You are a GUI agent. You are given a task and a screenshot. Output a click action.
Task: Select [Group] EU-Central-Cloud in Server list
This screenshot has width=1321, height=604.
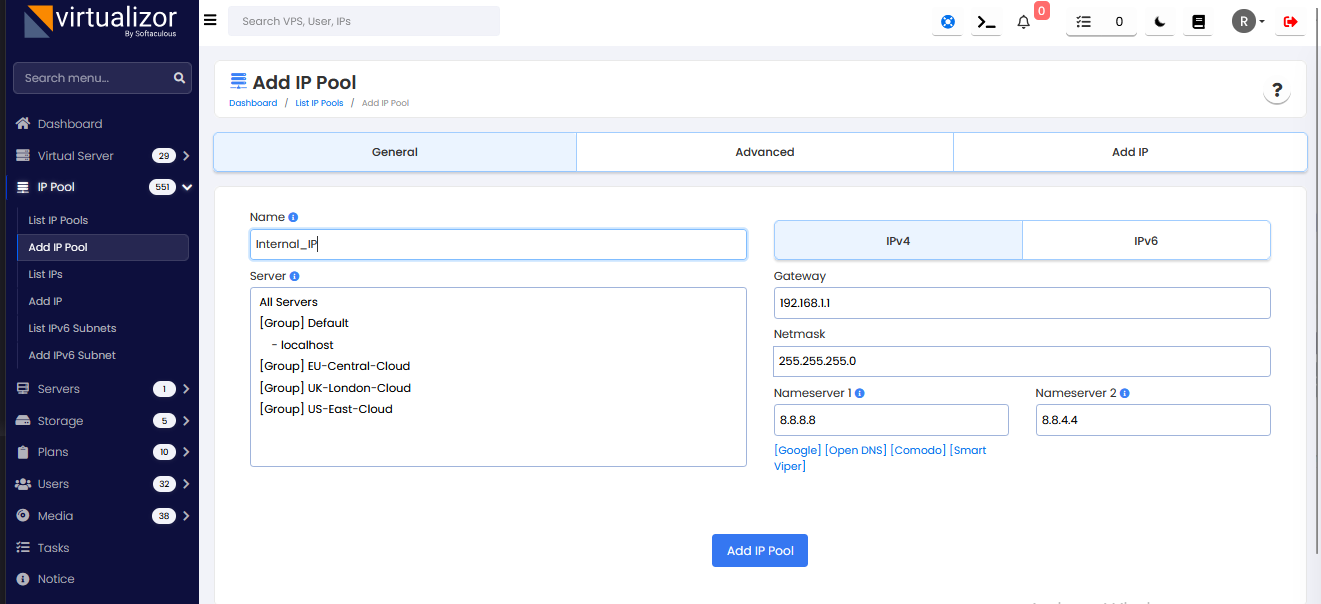[334, 366]
